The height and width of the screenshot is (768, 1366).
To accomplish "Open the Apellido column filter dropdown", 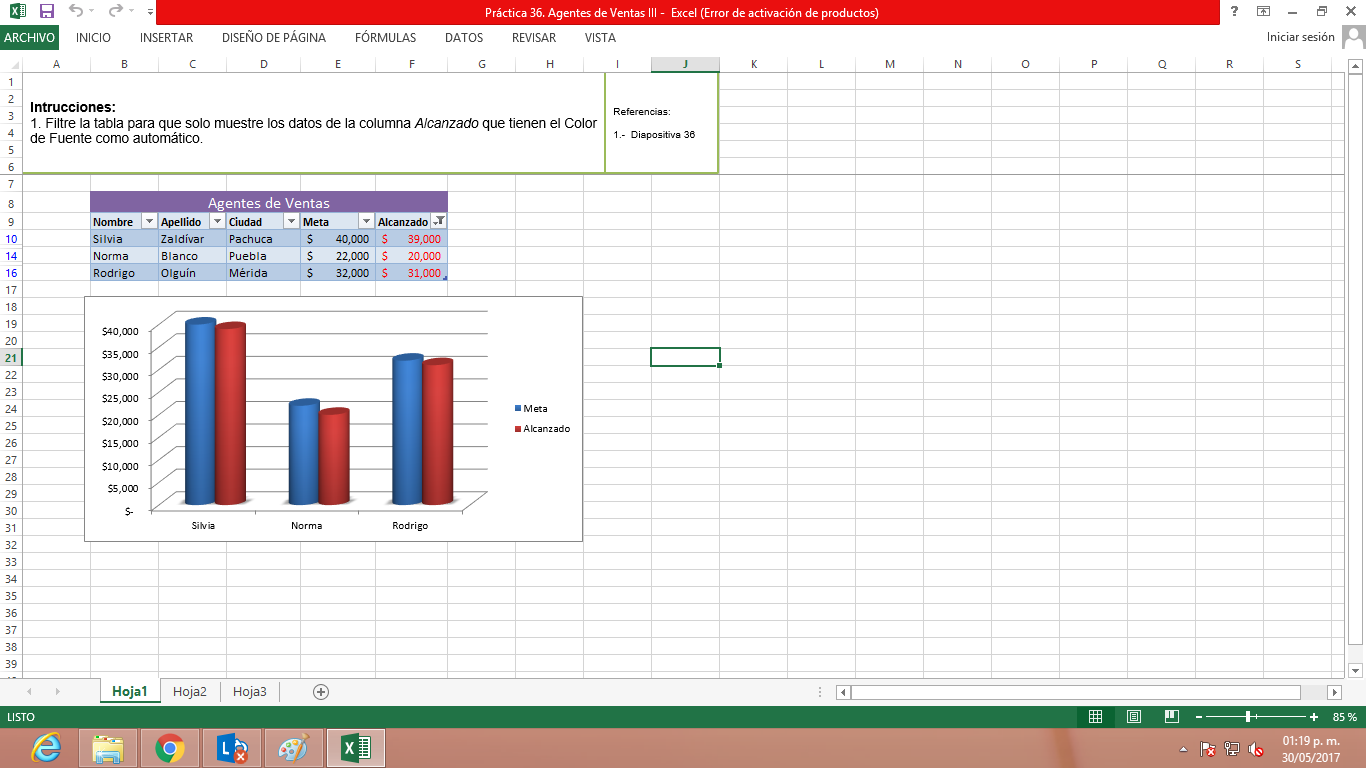I will click(x=217, y=222).
